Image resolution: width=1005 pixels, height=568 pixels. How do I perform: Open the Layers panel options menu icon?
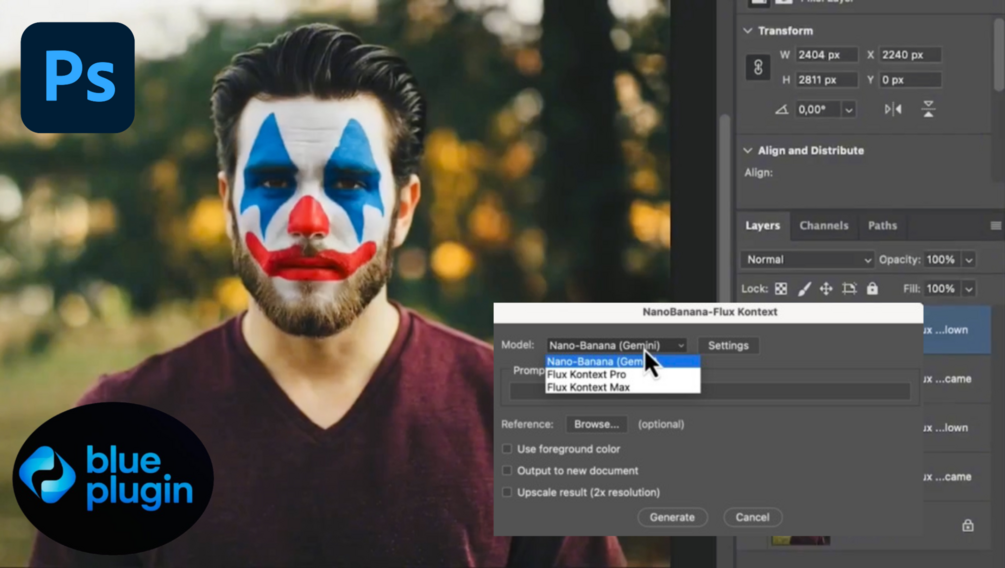pyautogui.click(x=995, y=226)
